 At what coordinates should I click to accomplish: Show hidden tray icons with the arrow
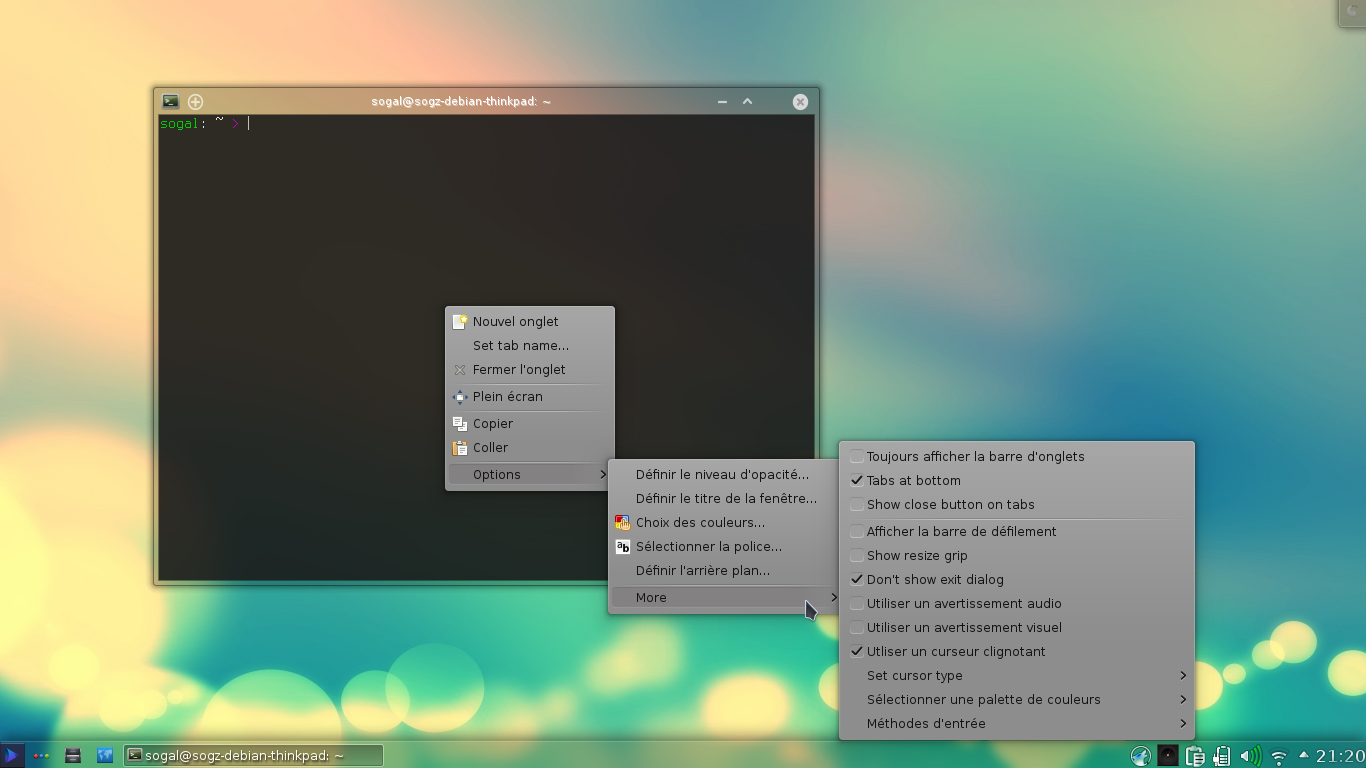[x=1303, y=755]
